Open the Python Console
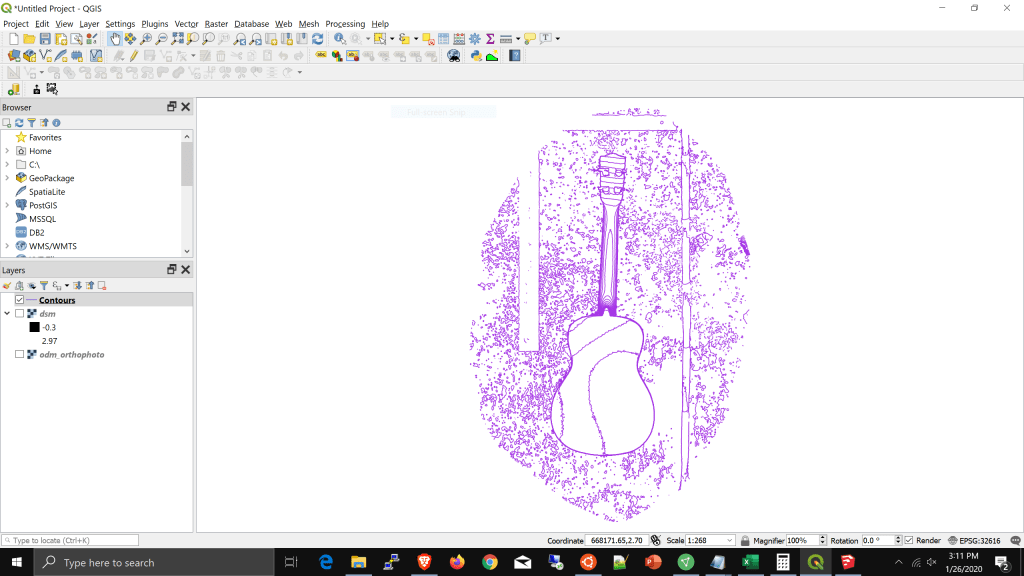 [x=475, y=56]
